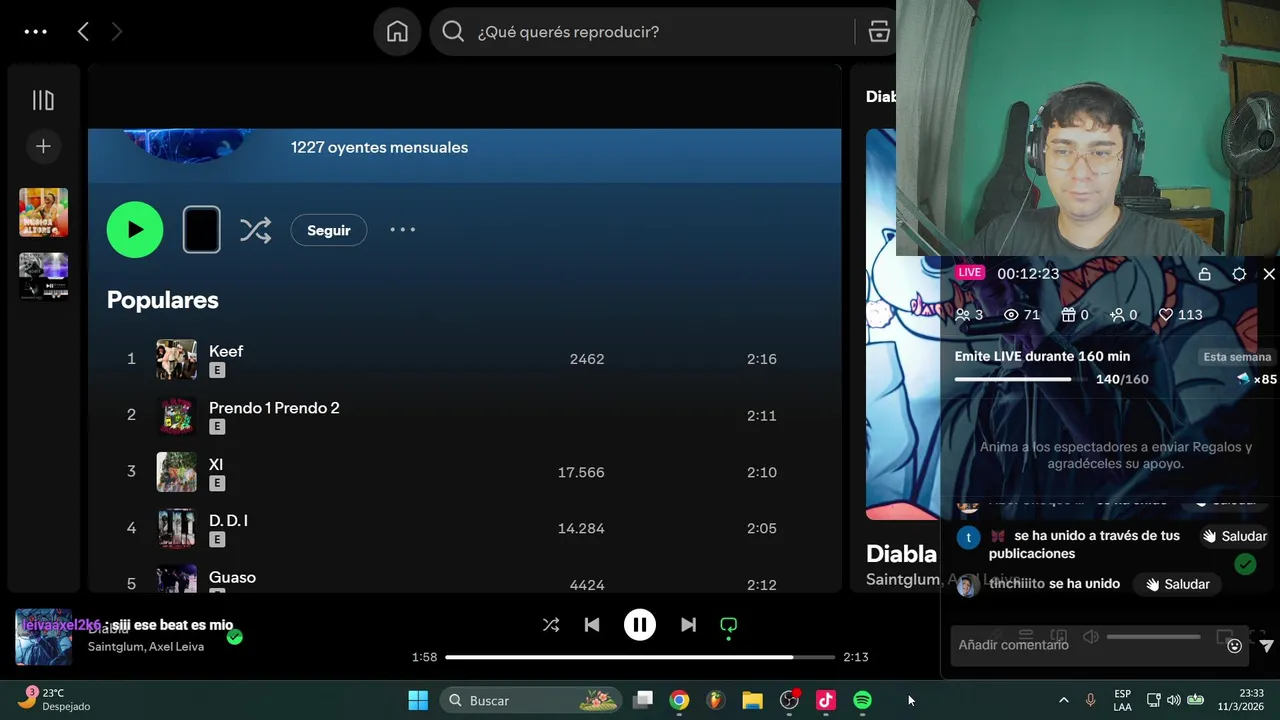Select the track Guaso

coord(232,577)
